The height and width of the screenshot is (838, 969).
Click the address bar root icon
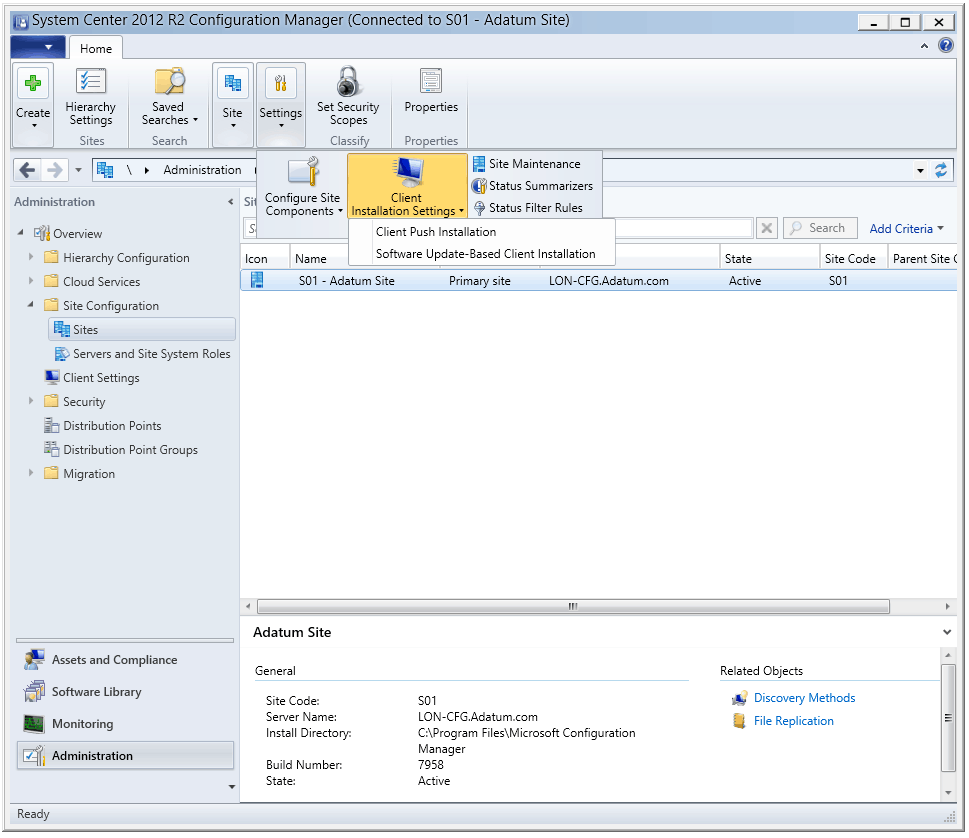coord(105,170)
